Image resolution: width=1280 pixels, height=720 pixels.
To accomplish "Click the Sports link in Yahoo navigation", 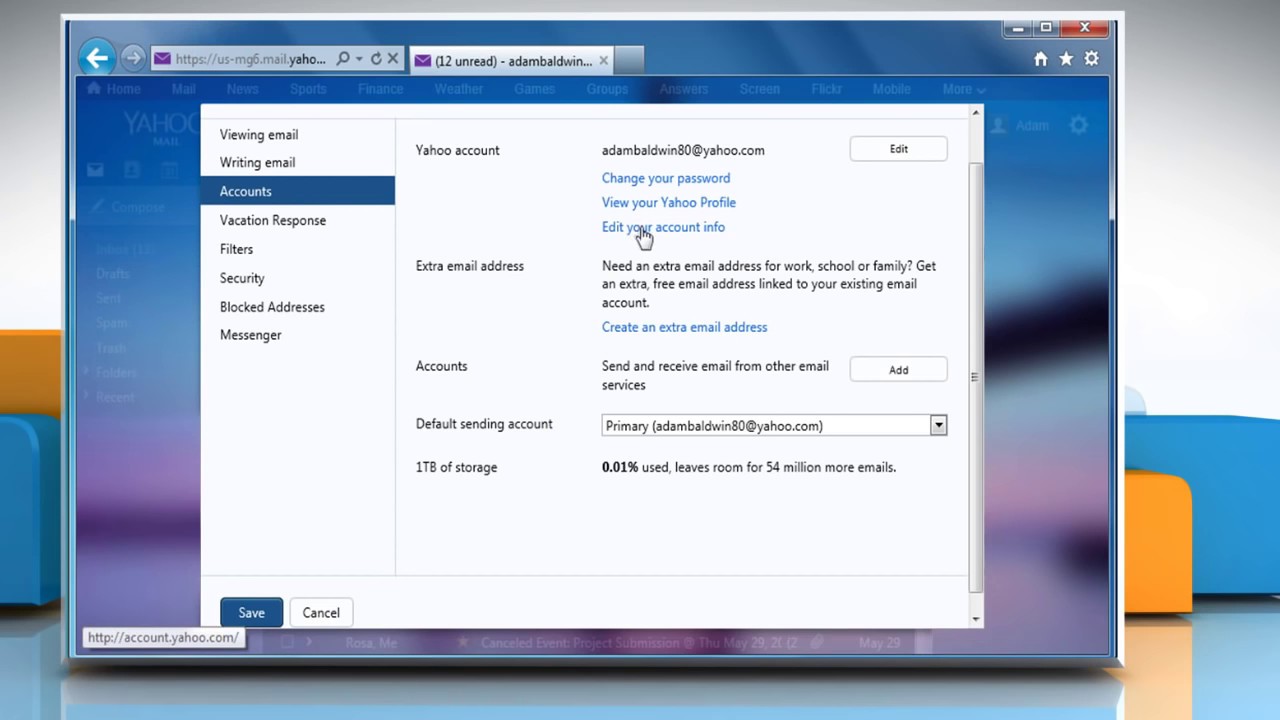I will (308, 89).
